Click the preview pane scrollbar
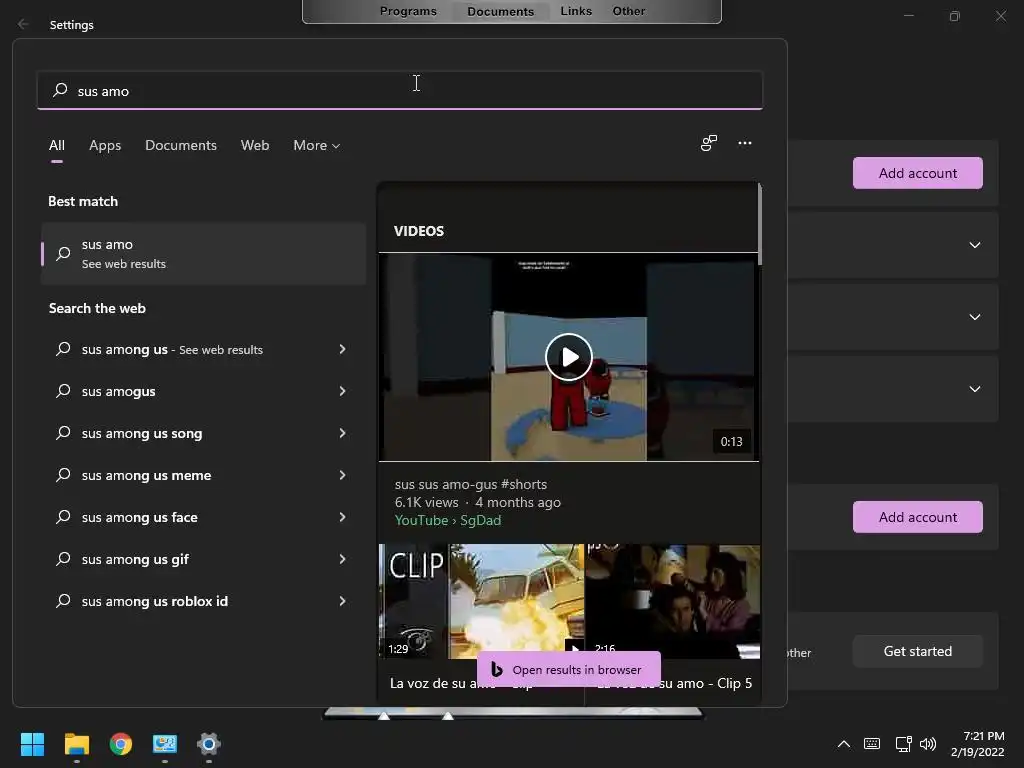The width and height of the screenshot is (1024, 768). pos(760,225)
